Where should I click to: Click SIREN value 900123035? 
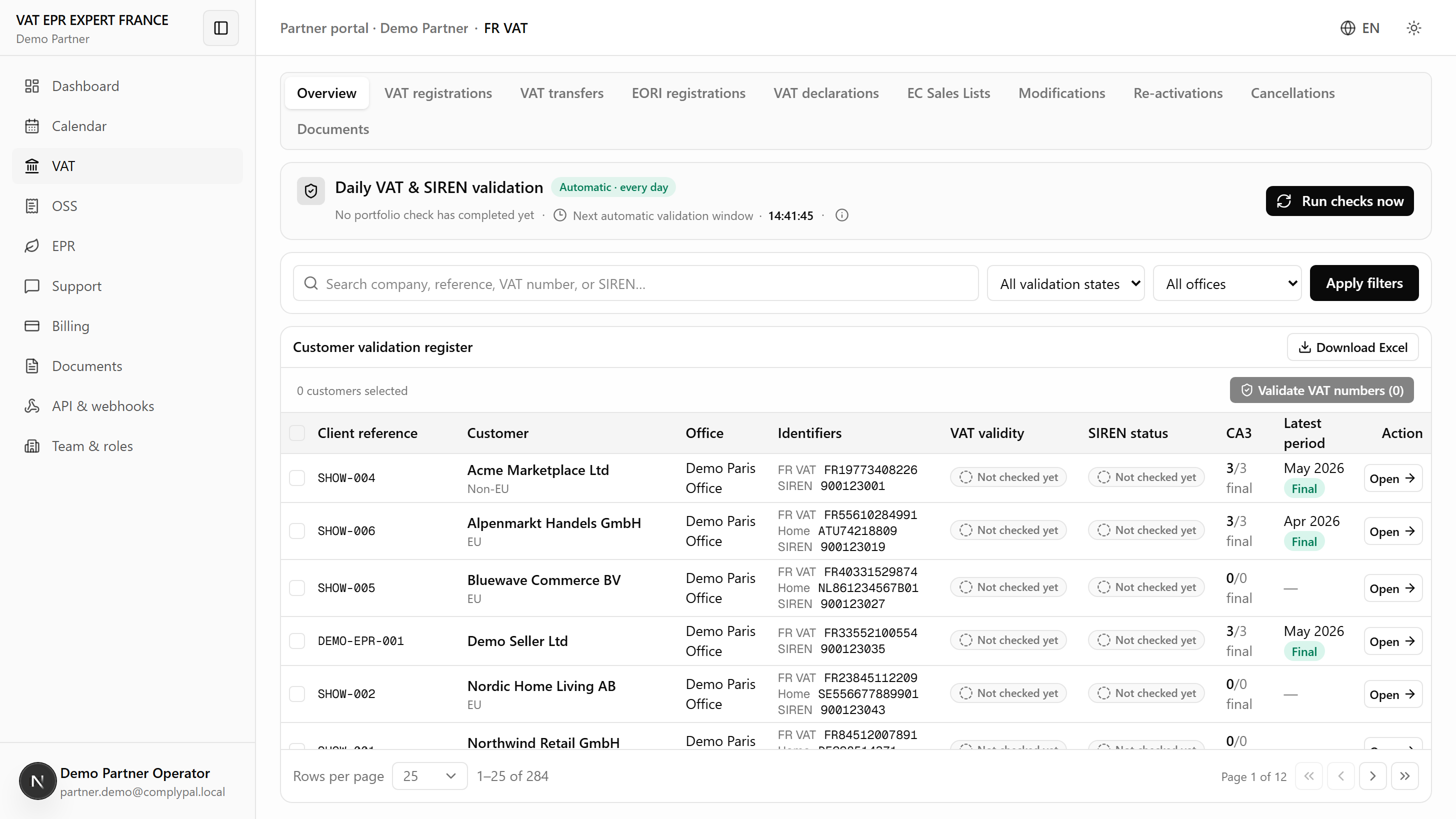[852, 649]
